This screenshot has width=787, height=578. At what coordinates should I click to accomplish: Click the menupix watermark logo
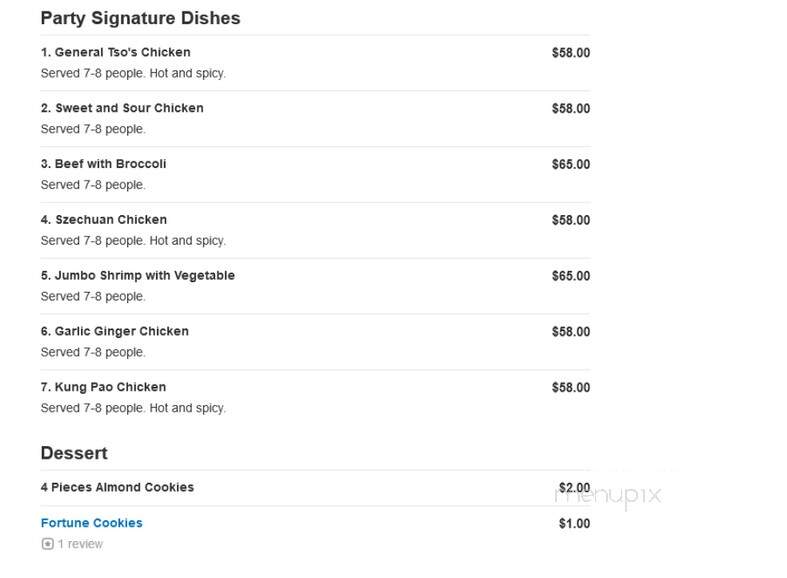pyautogui.click(x=608, y=496)
